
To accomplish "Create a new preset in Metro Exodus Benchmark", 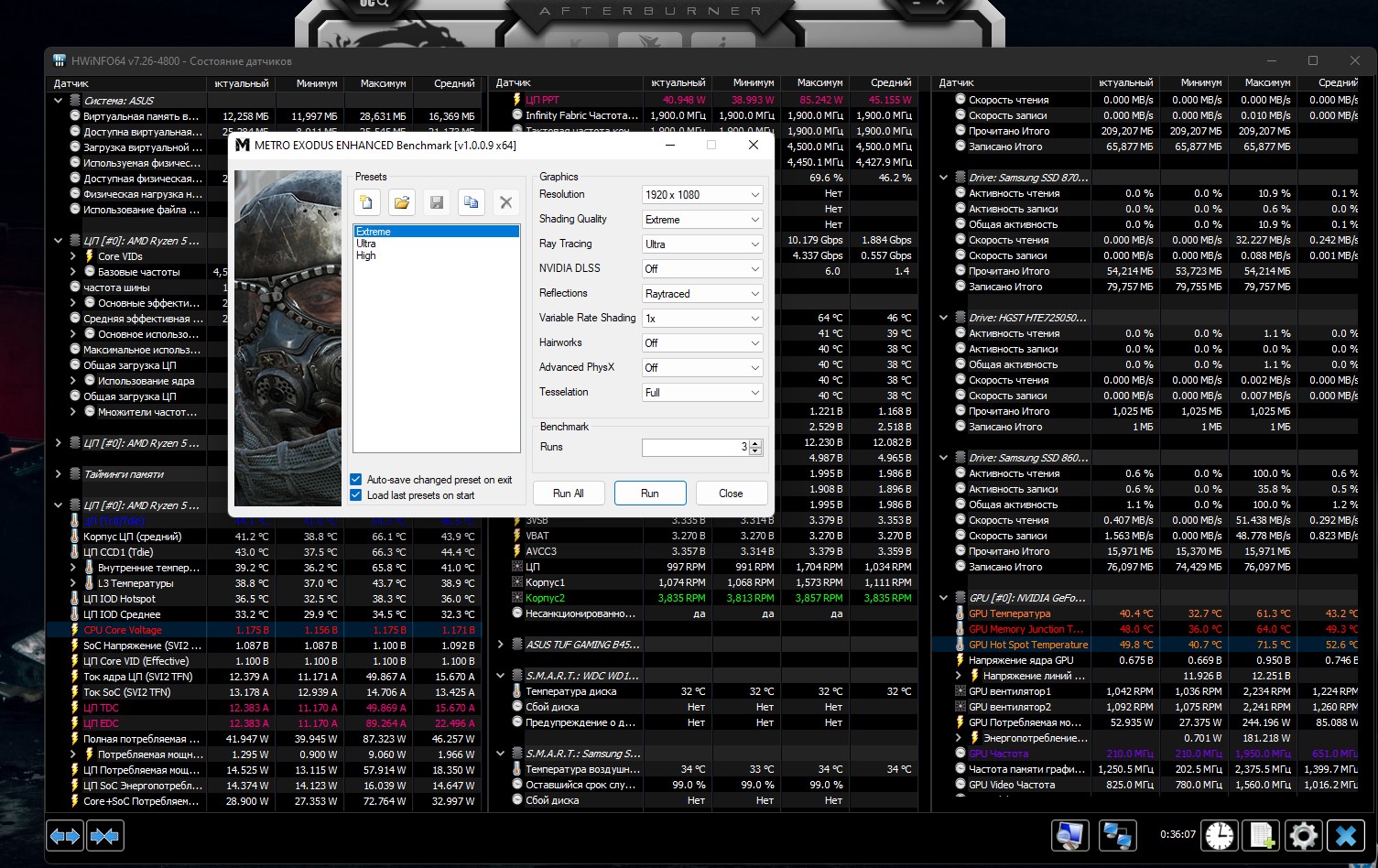I will (366, 202).
